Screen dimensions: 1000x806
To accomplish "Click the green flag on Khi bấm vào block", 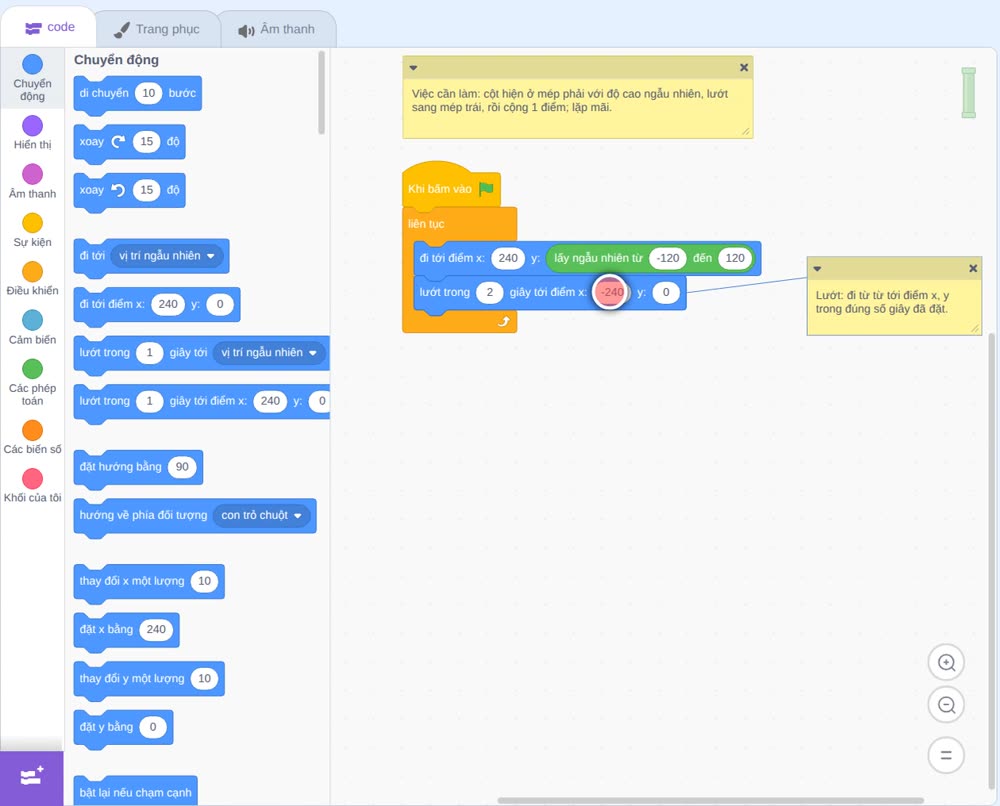I will click(487, 189).
